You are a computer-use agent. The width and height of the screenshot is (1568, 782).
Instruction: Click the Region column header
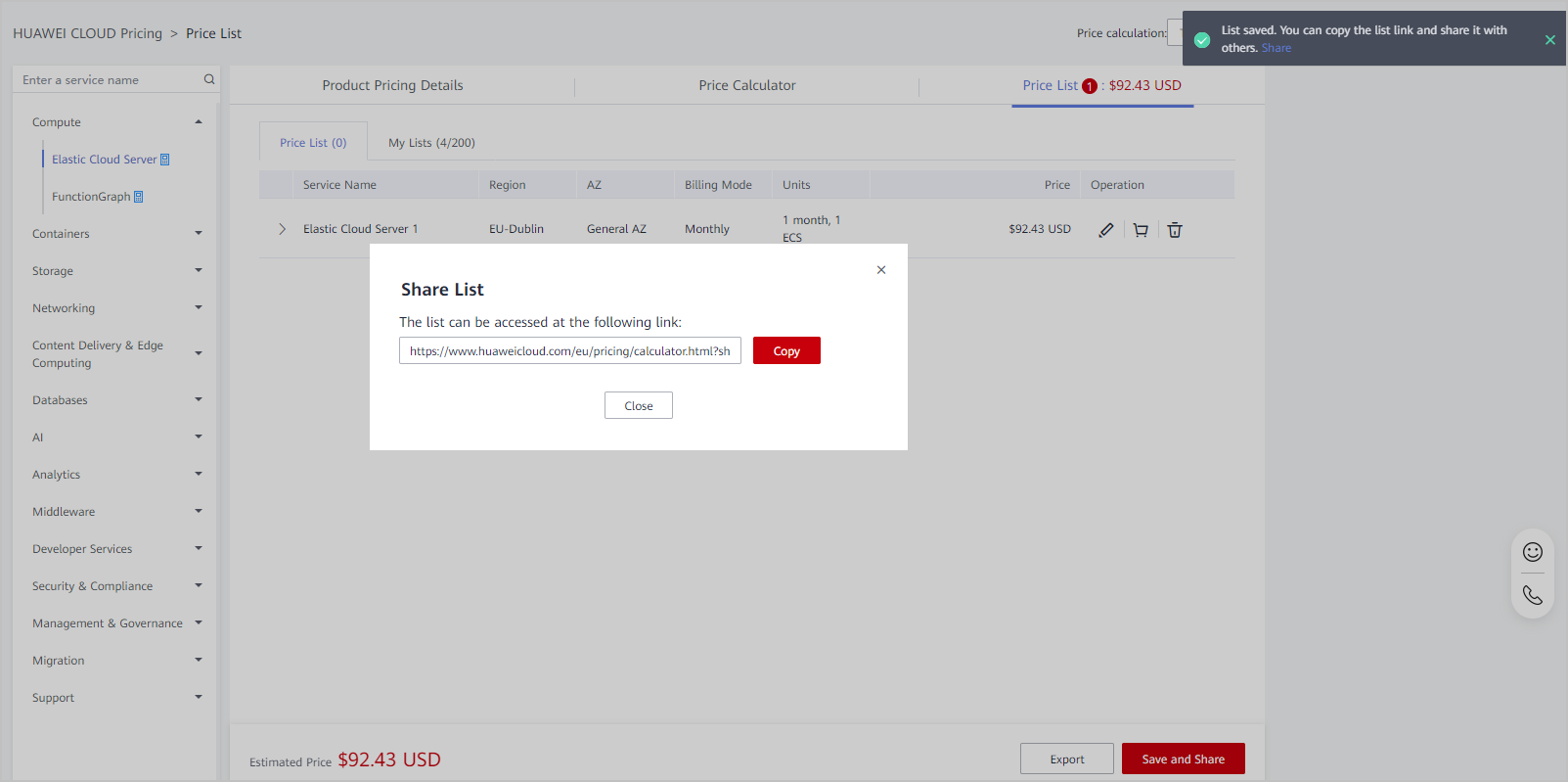508,185
